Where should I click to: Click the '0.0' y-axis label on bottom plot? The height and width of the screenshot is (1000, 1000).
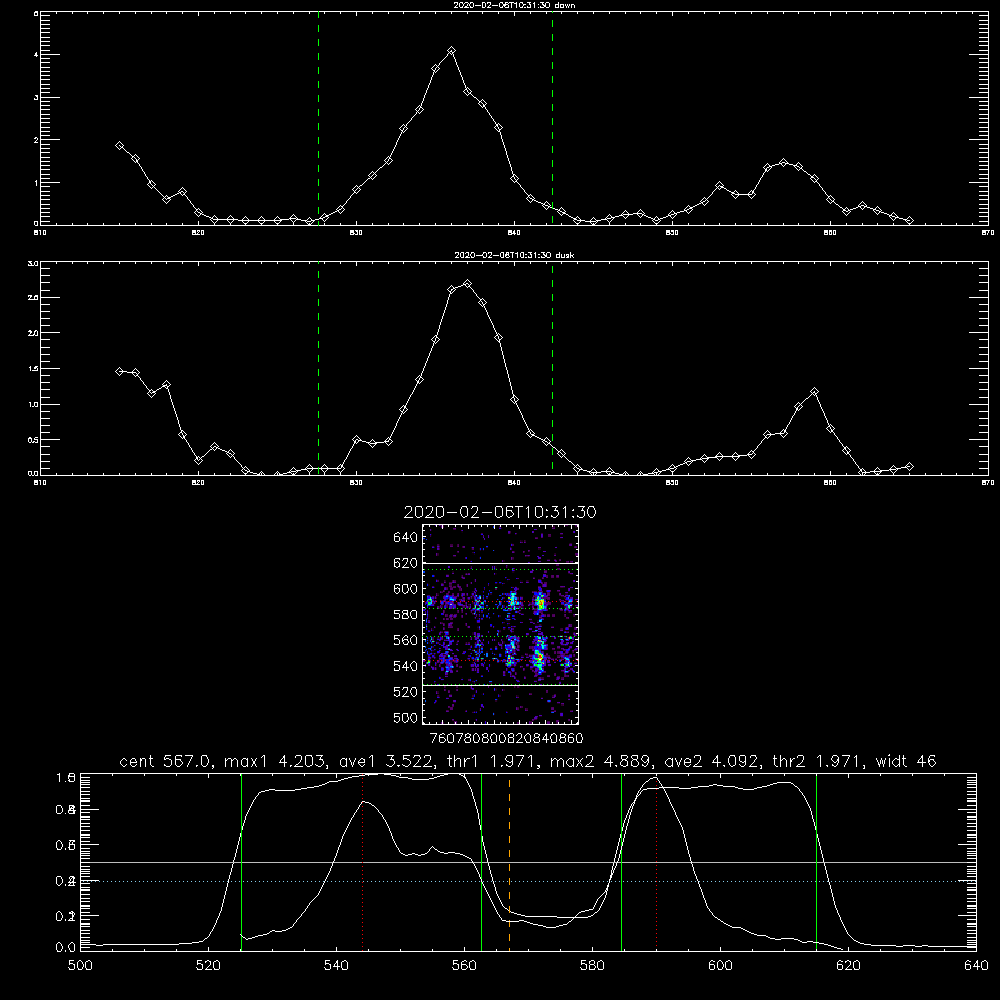coord(66,948)
